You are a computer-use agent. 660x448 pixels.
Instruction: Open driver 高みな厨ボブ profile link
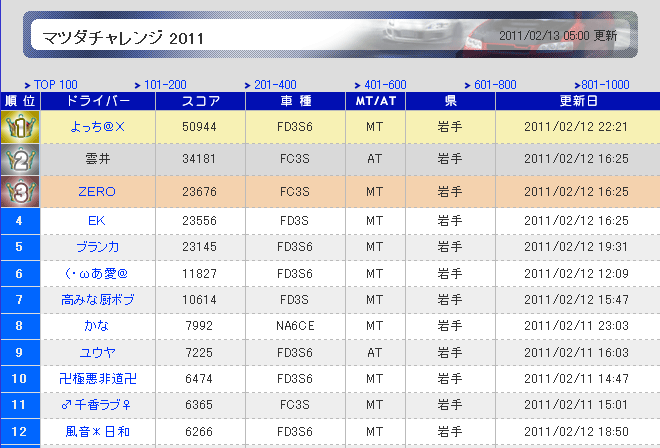(x=98, y=300)
